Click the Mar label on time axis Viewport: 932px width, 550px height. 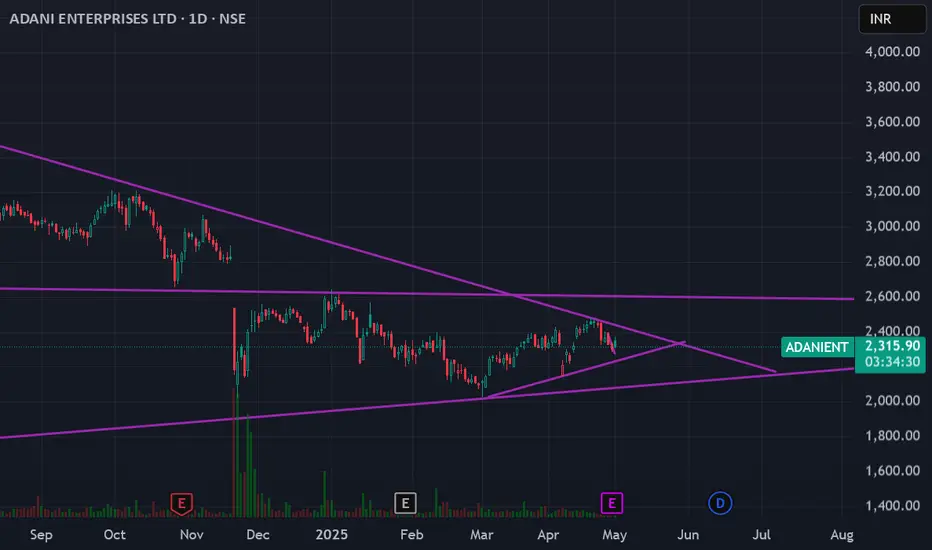pyautogui.click(x=481, y=535)
